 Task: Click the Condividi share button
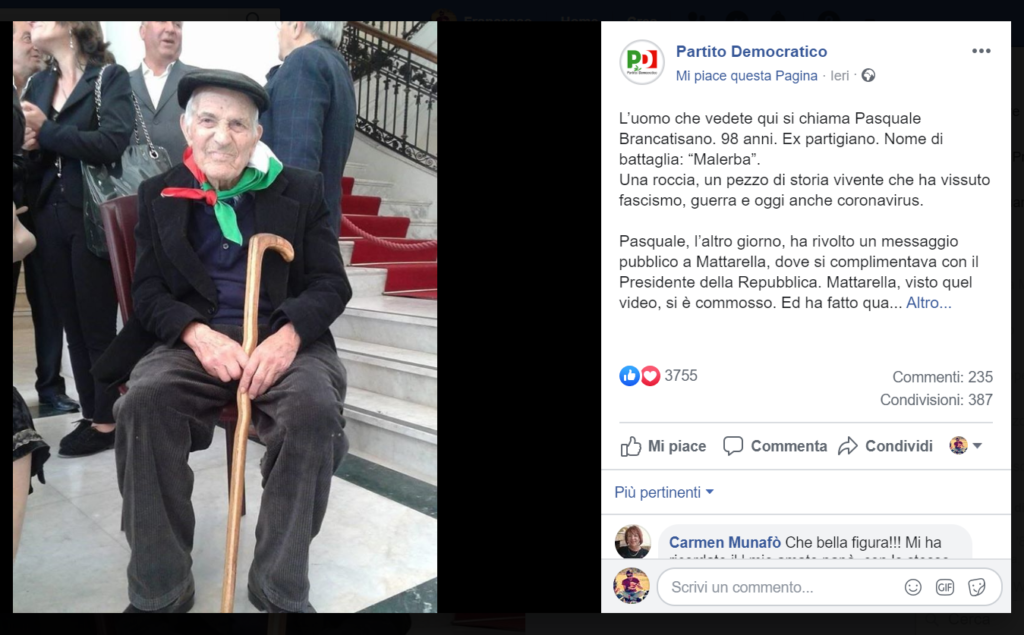click(886, 446)
